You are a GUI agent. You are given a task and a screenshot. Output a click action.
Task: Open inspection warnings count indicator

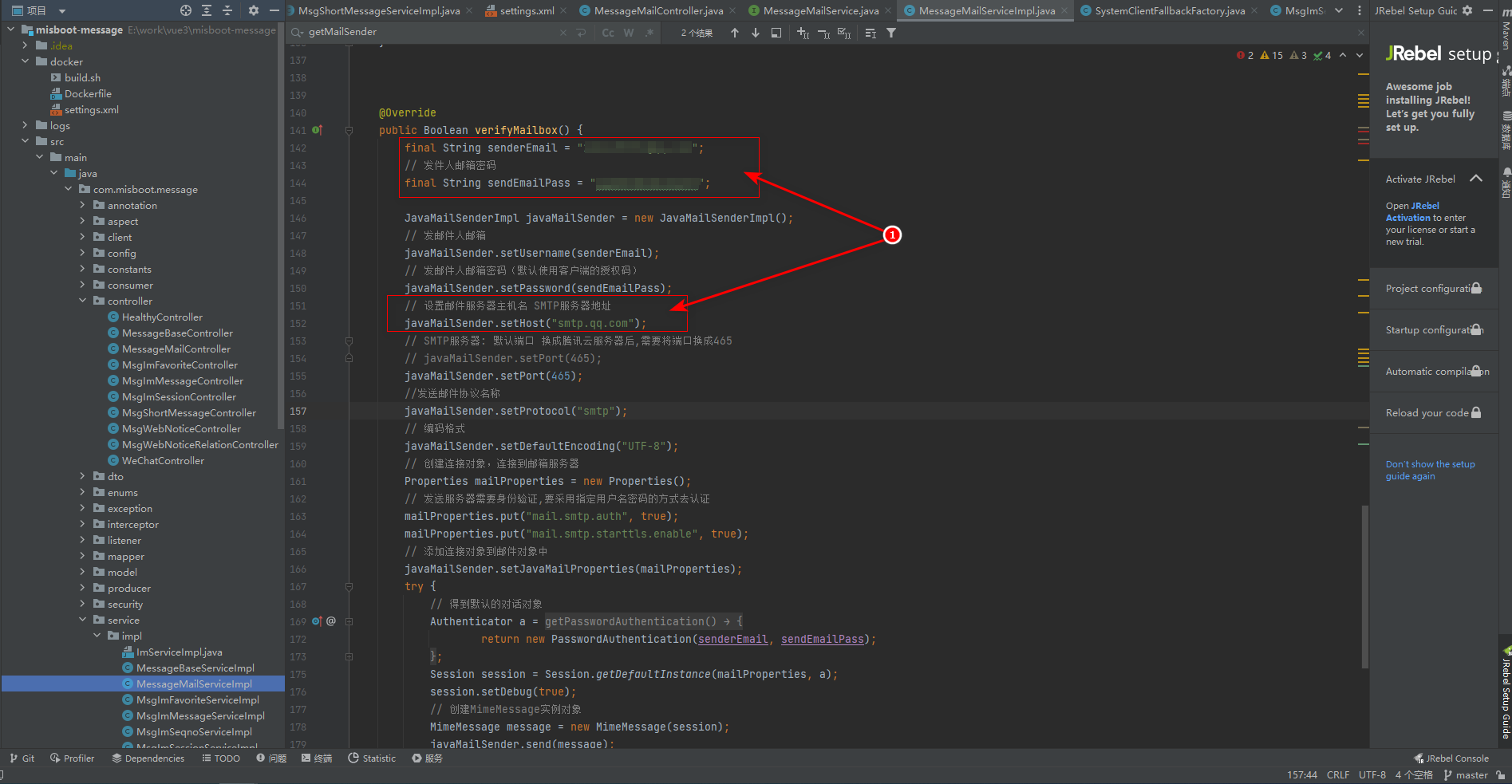1284,55
